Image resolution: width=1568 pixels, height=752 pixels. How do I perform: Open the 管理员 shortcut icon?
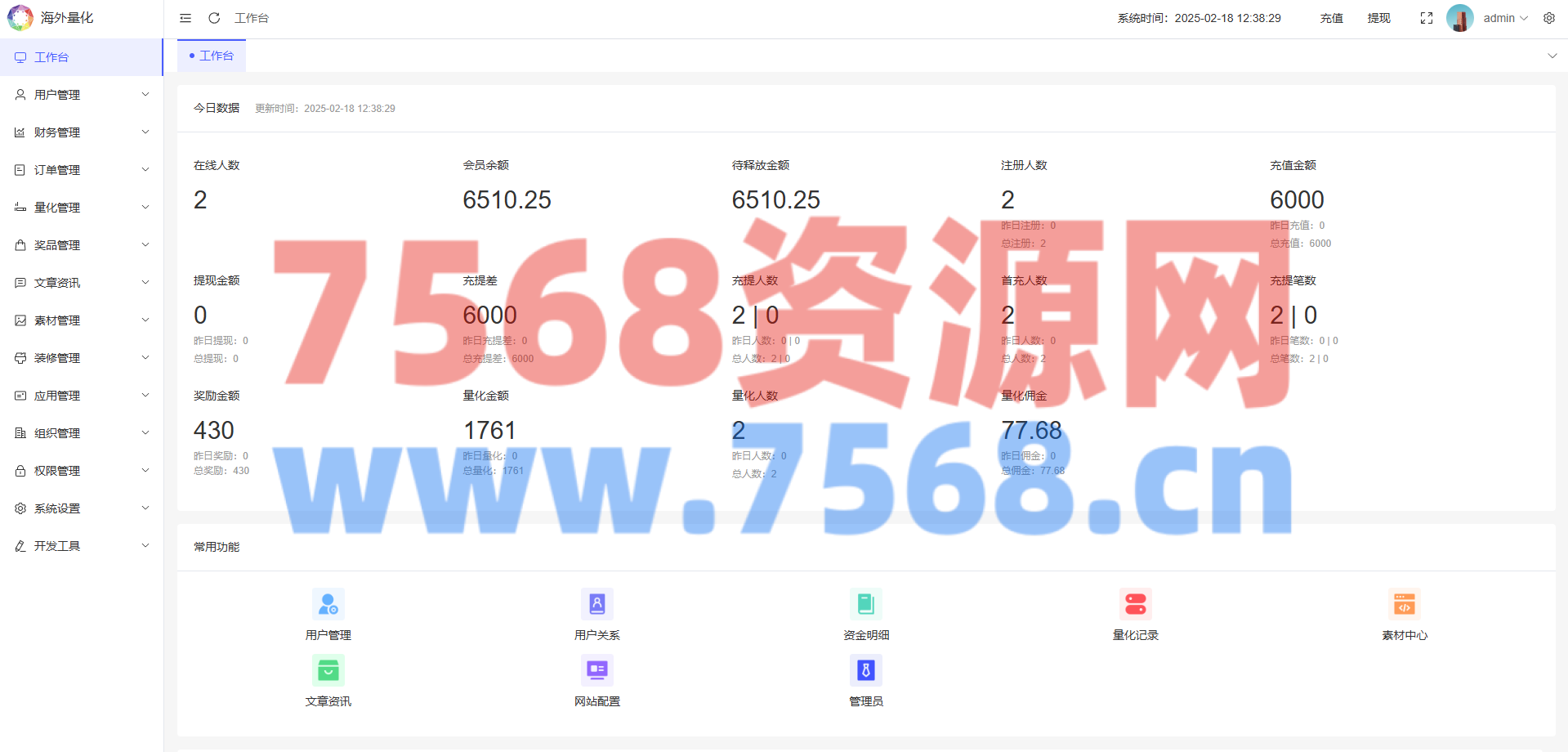coord(865,671)
